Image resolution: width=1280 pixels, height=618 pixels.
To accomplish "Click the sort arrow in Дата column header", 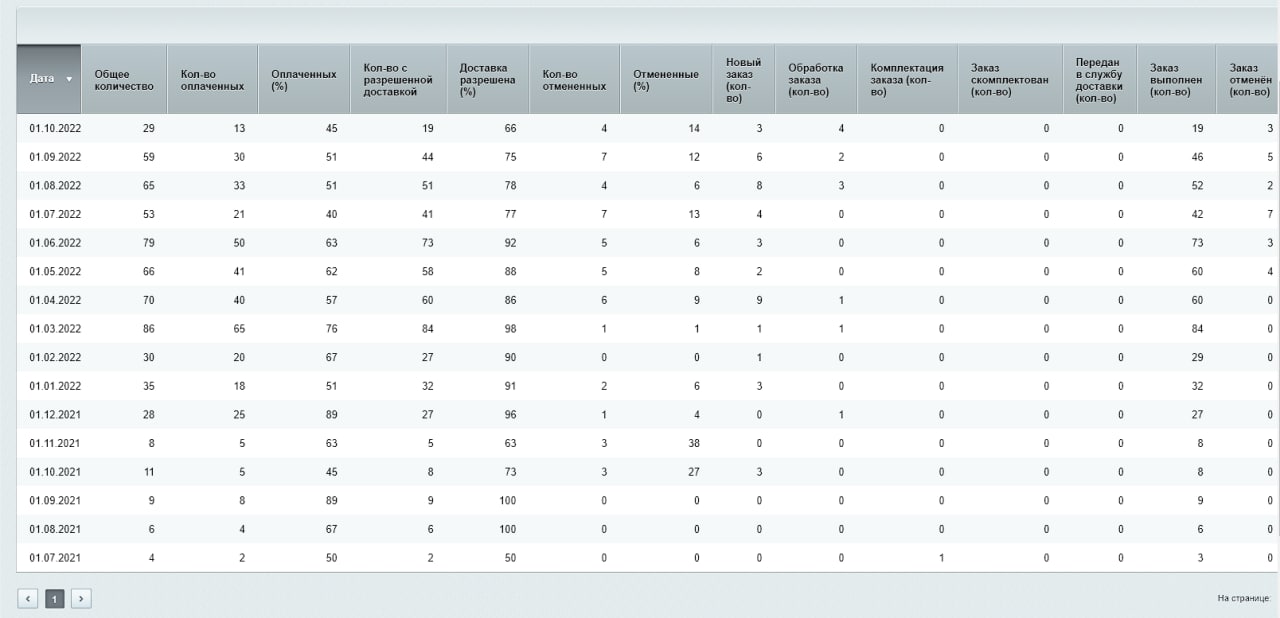I will point(69,79).
